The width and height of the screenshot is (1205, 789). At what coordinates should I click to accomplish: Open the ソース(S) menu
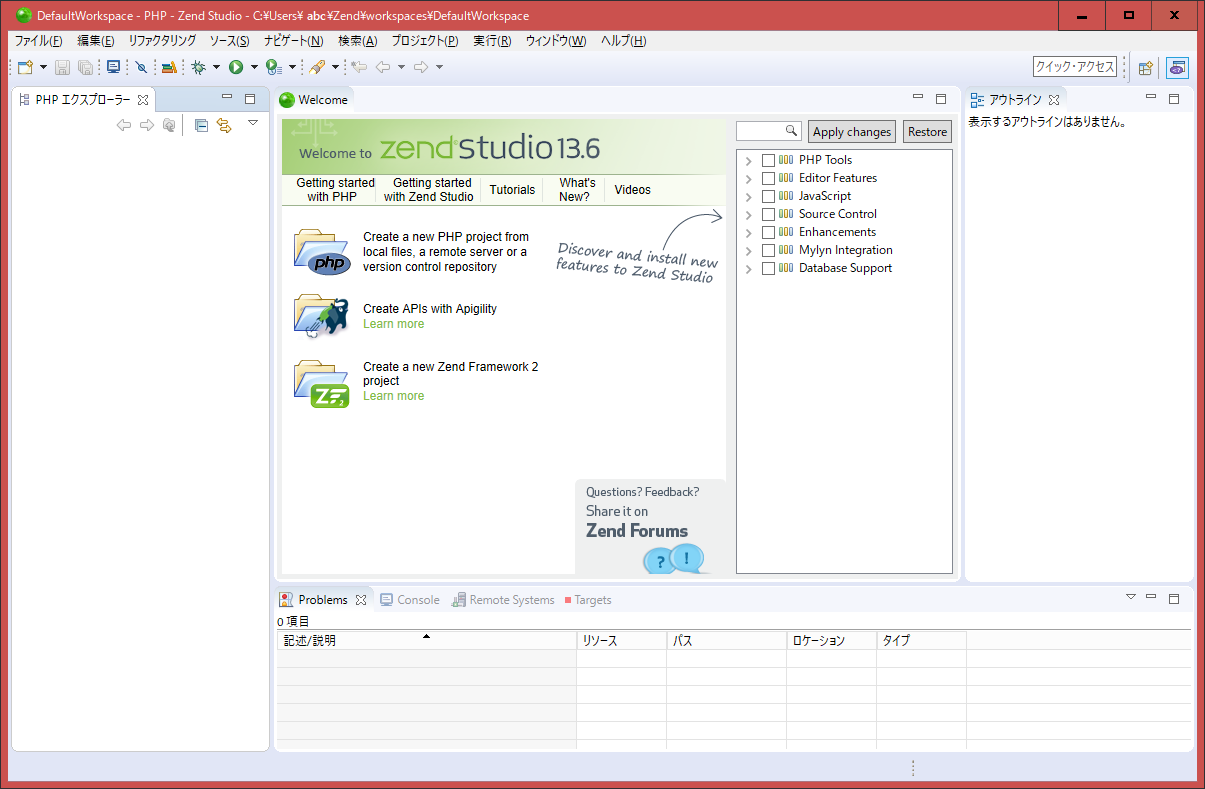(229, 41)
